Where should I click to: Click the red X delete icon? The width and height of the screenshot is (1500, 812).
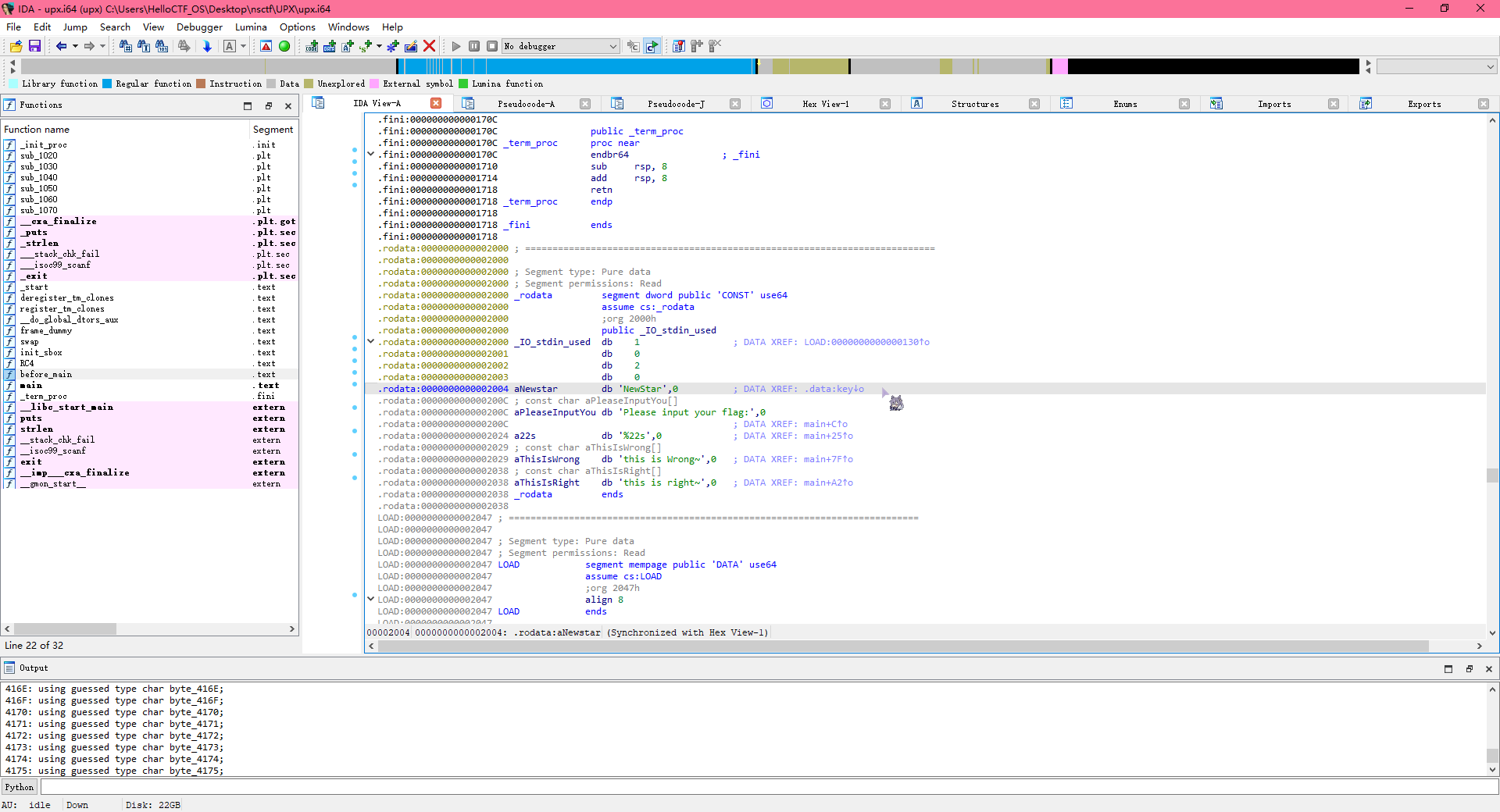tap(429, 46)
